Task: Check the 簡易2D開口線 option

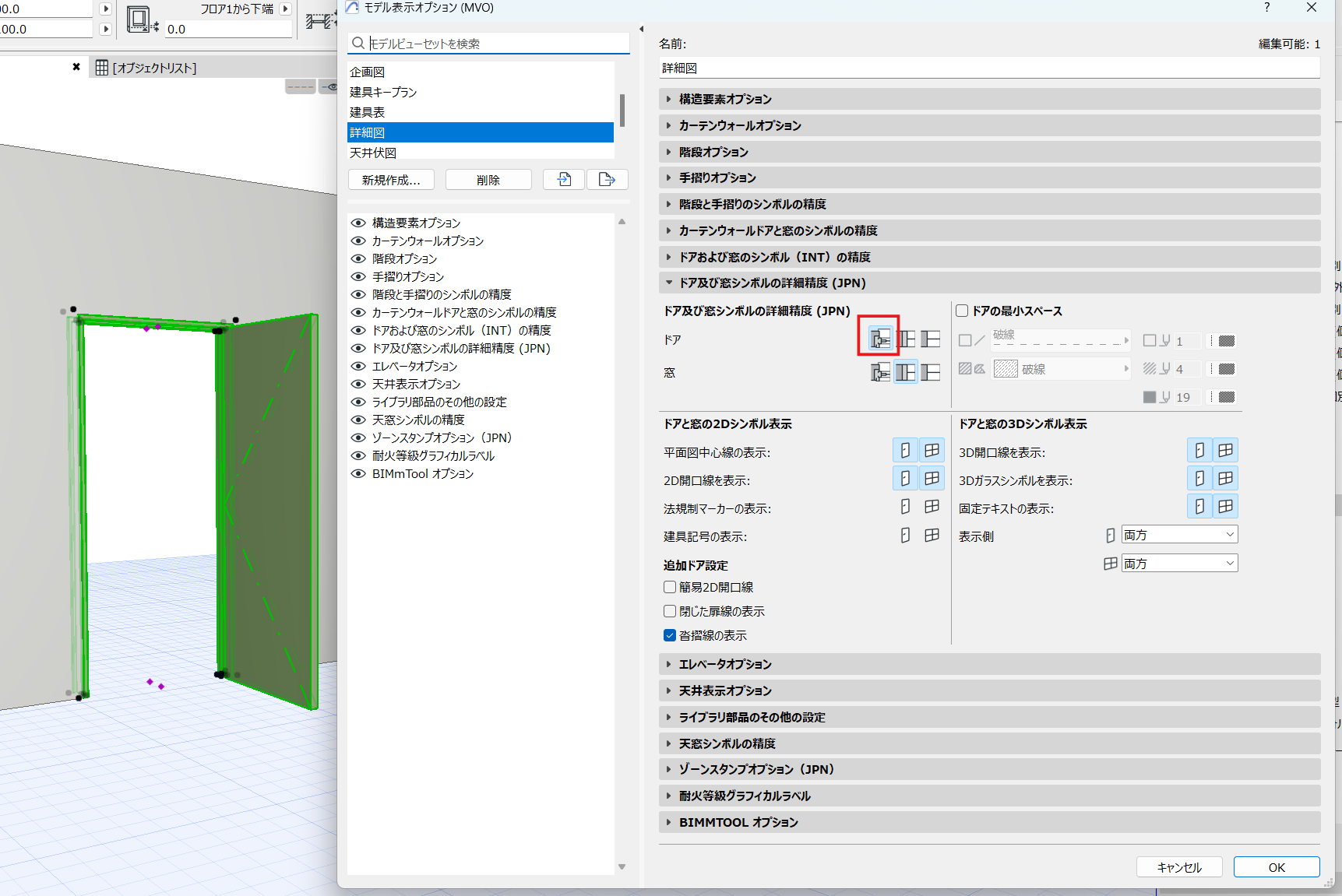Action: click(x=669, y=587)
